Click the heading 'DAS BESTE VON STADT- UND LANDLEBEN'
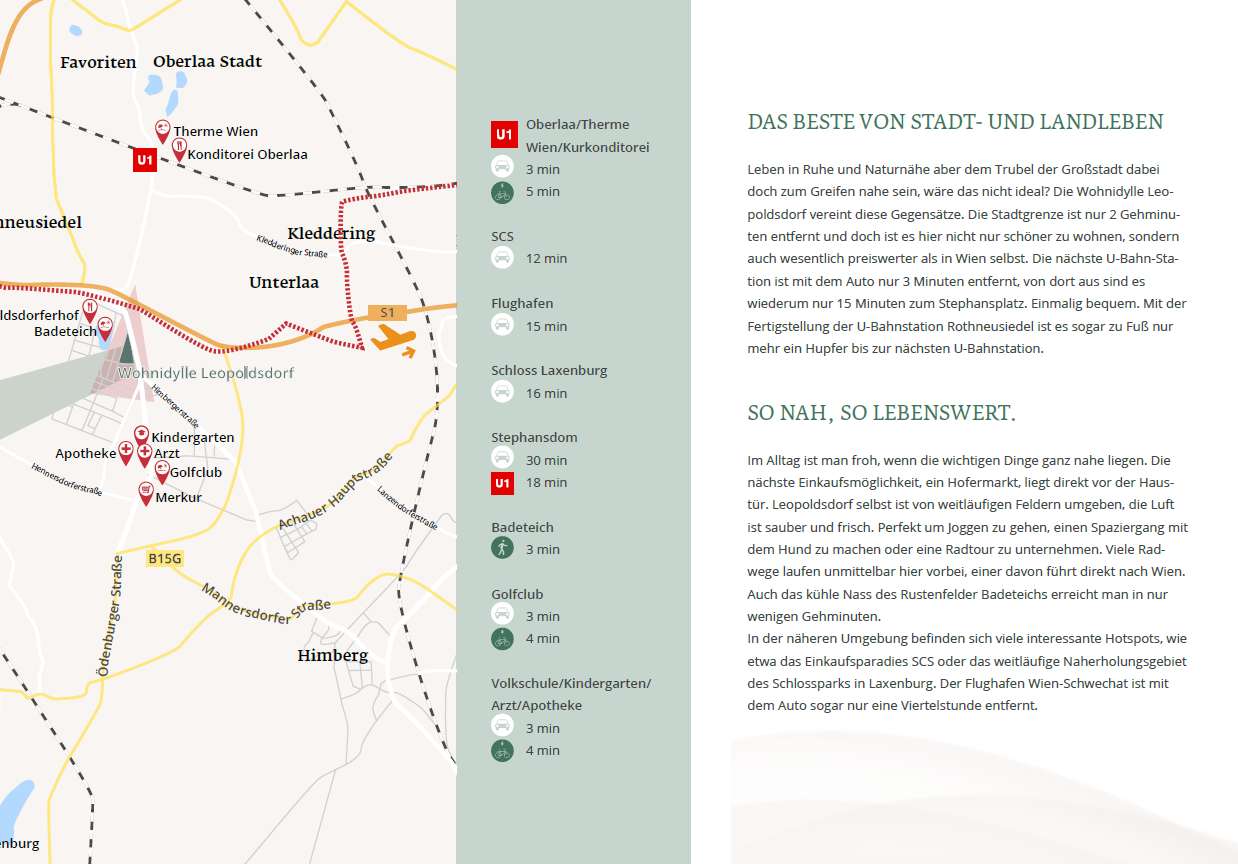Image resolution: width=1238 pixels, height=864 pixels. point(955,122)
